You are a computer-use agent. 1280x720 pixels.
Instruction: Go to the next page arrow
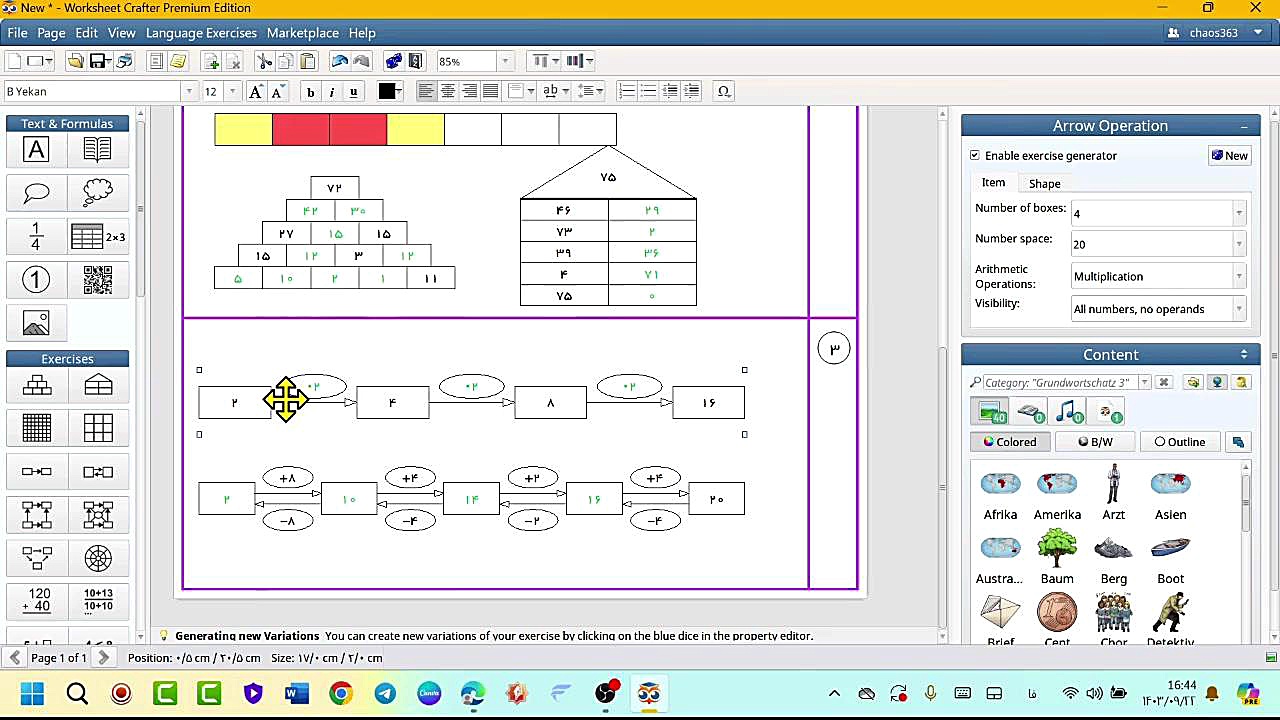point(104,658)
